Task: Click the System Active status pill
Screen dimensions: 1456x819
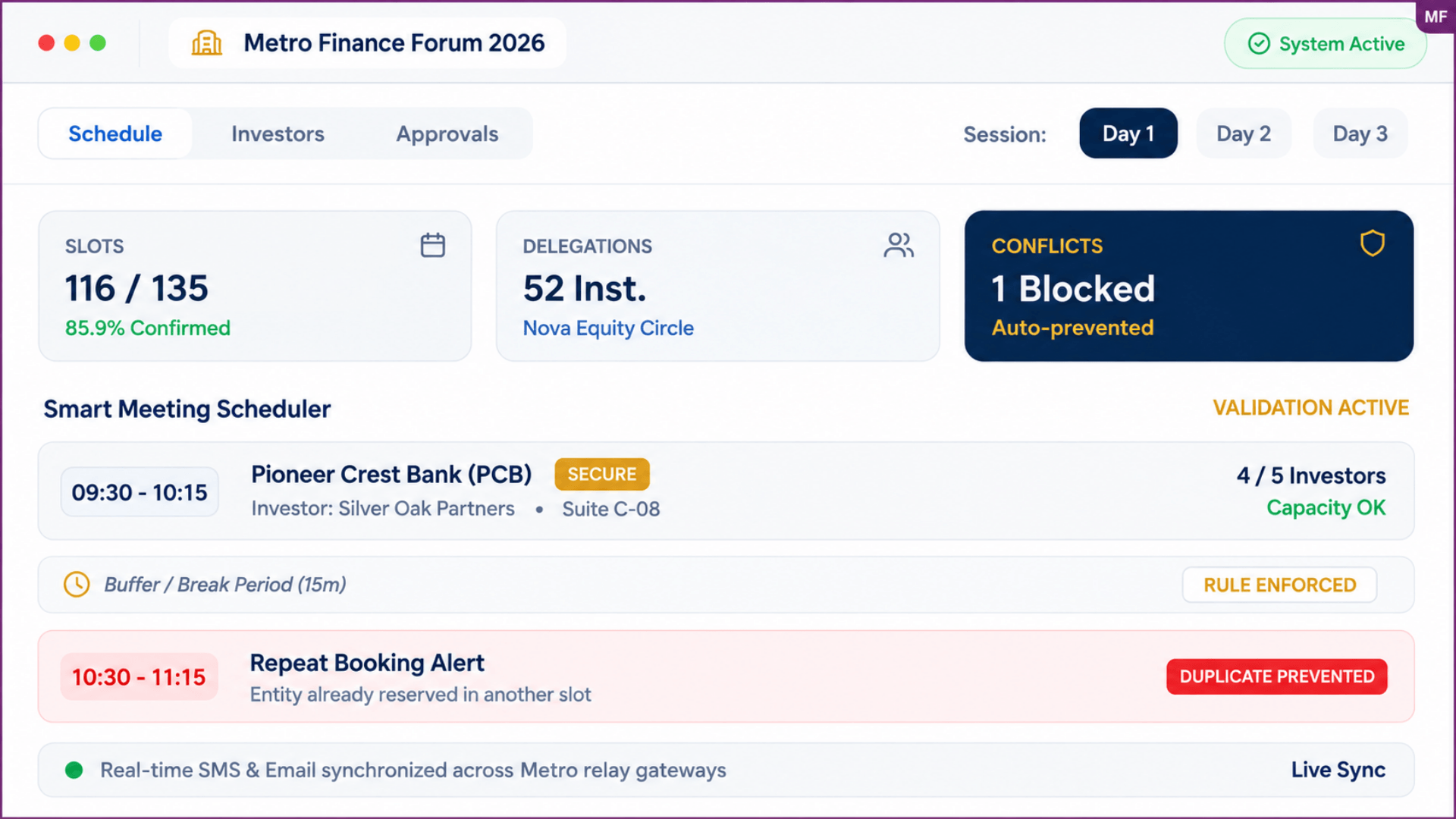Action: (1326, 44)
